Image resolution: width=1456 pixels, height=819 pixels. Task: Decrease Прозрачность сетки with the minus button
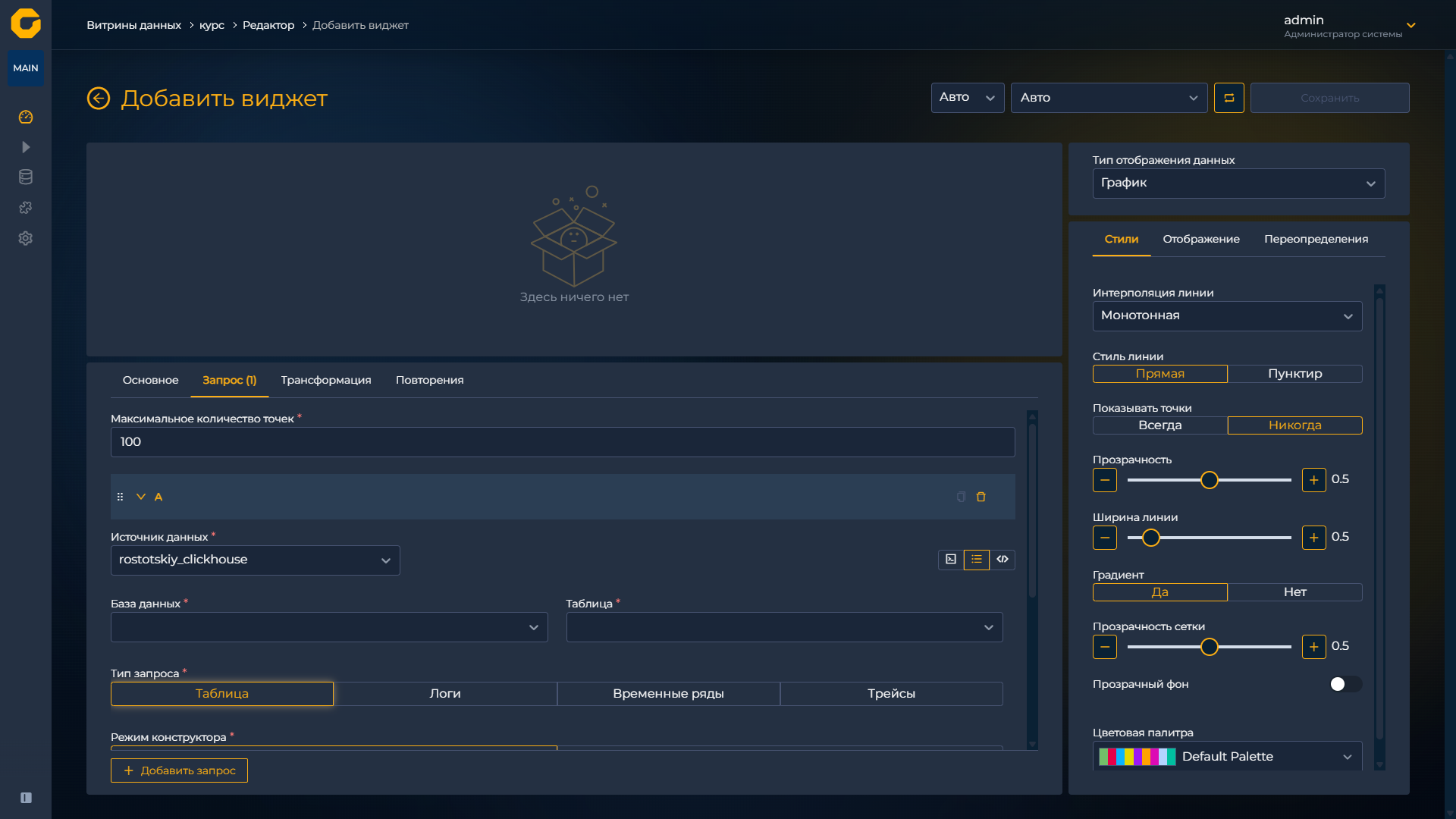point(1105,647)
